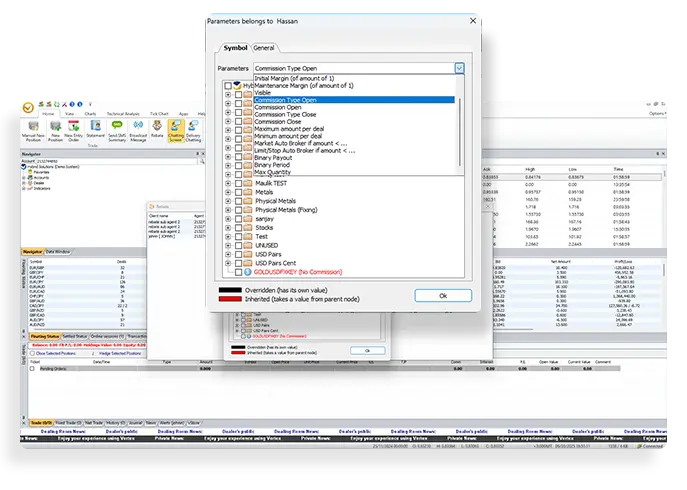Check the USD Pairs Cent checkbox

(x=238, y=263)
